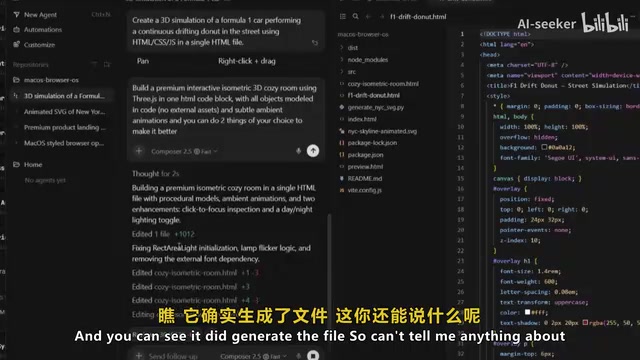
Task: Click the 'Send follow-up' input field
Action: [x=173, y=356]
